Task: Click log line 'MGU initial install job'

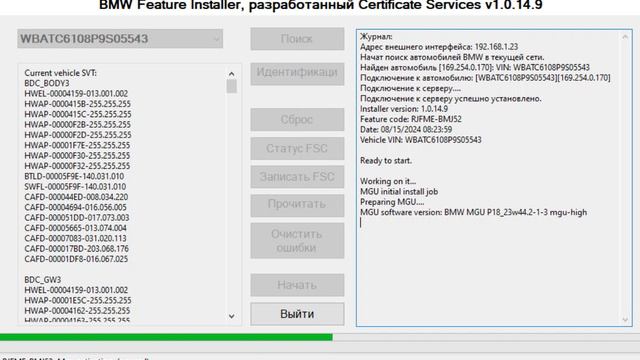Action: pyautogui.click(x=399, y=191)
